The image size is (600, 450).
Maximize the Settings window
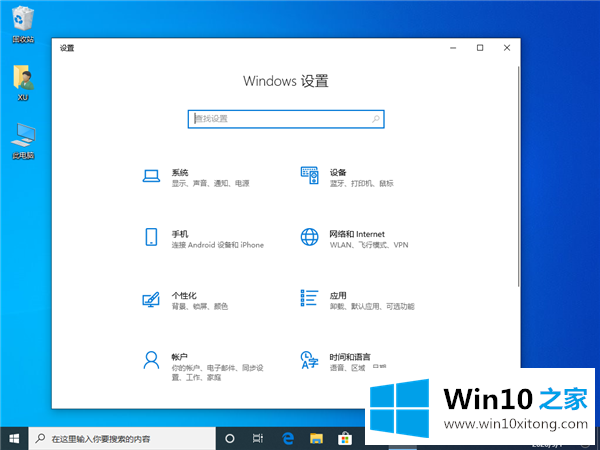coord(480,48)
